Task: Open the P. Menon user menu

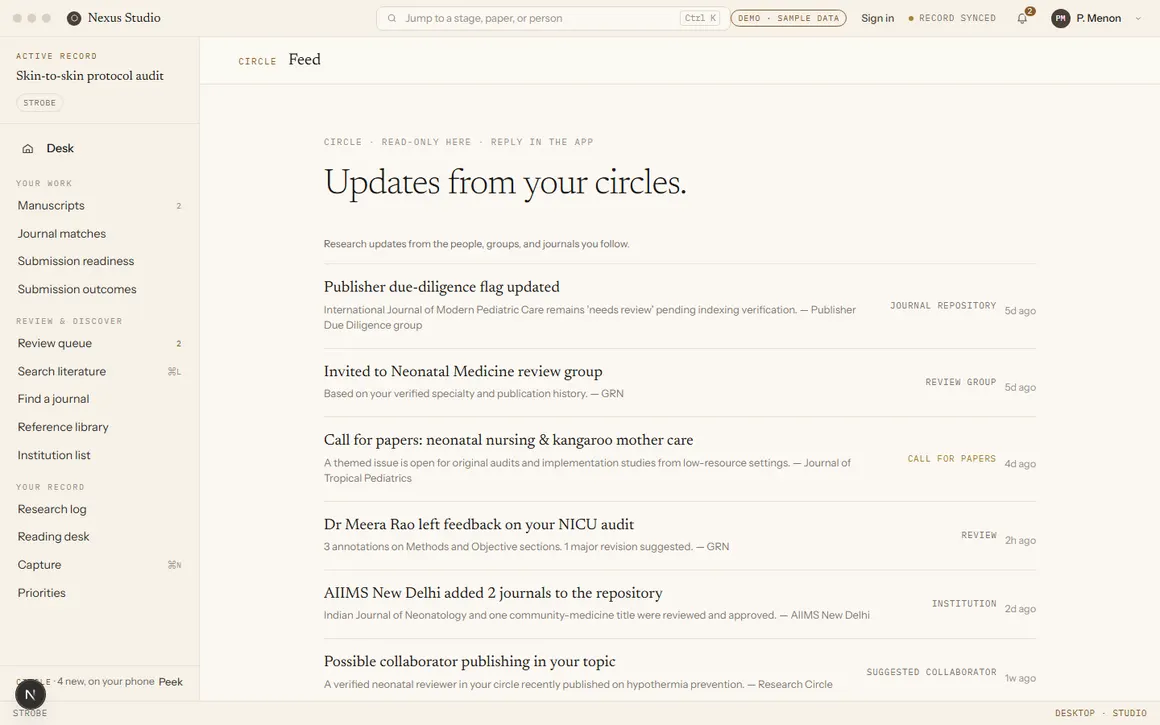Action: (x=1096, y=18)
